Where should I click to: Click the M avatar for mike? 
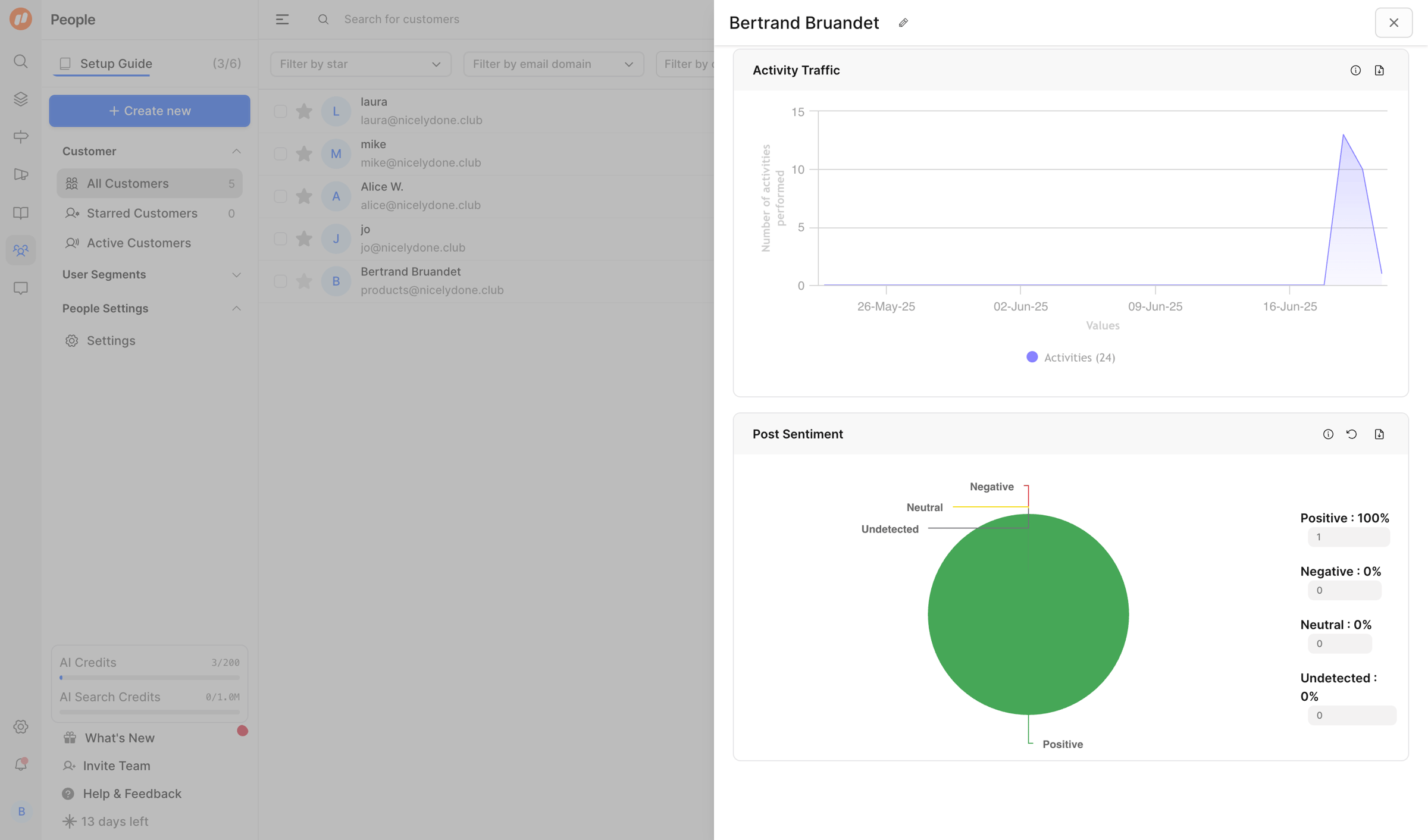pyautogui.click(x=336, y=153)
